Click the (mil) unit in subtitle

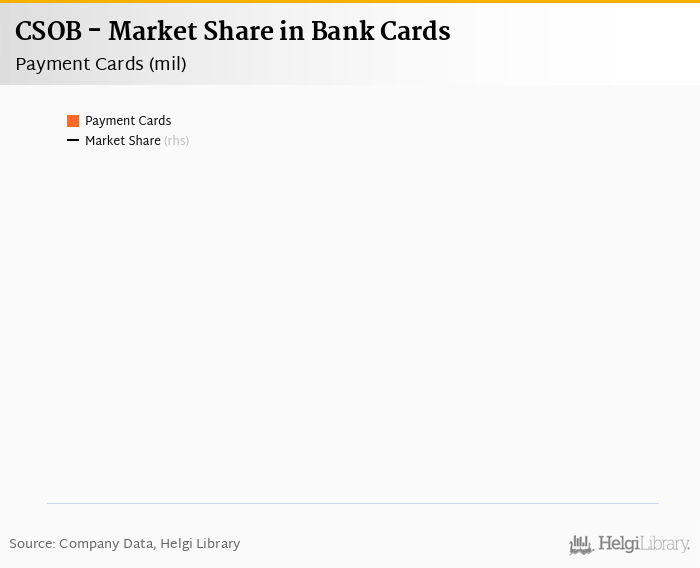tap(168, 64)
